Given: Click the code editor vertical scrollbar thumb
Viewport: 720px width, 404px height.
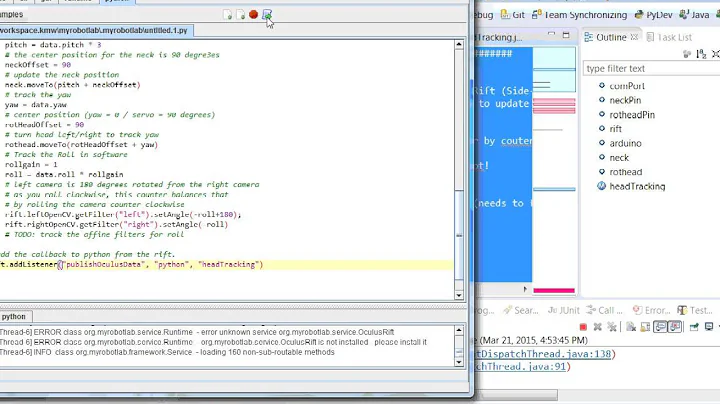Looking at the screenshot, I should click(459, 235).
